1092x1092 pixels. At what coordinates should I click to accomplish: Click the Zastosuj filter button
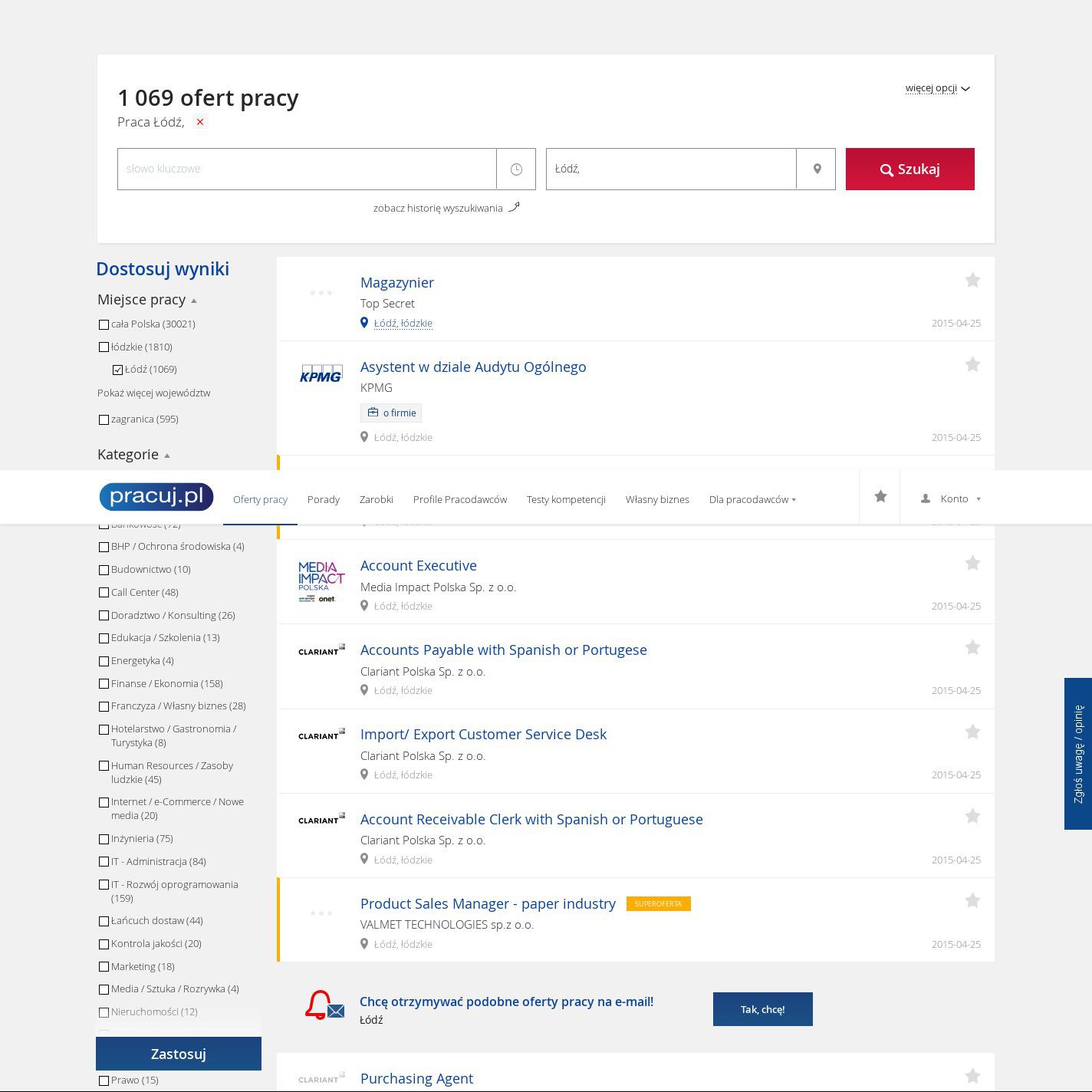click(179, 1054)
